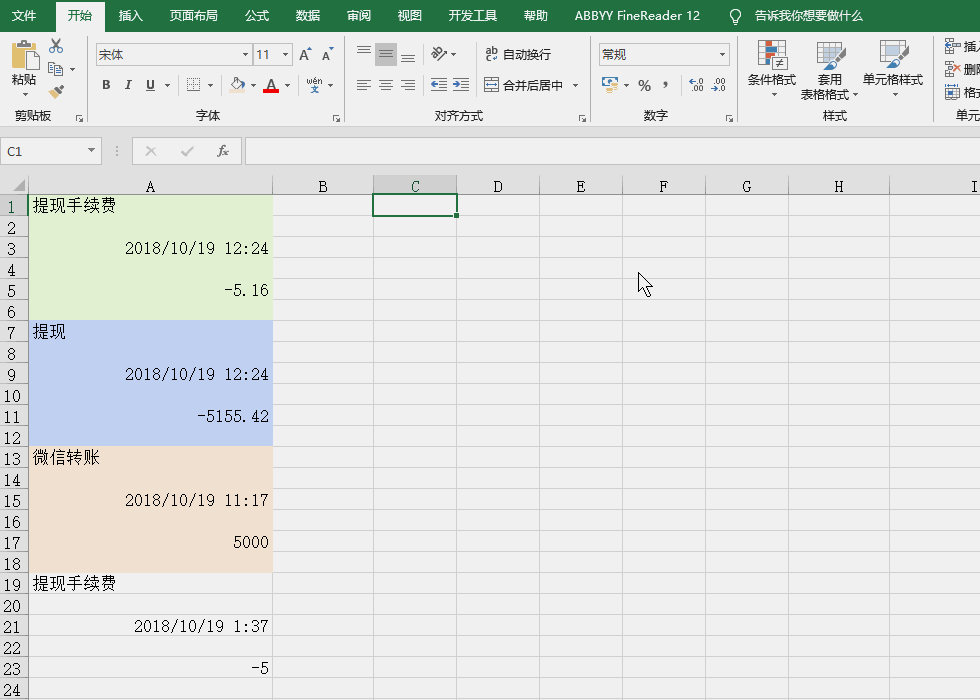Click the accounting number format icon

pyautogui.click(x=609, y=85)
